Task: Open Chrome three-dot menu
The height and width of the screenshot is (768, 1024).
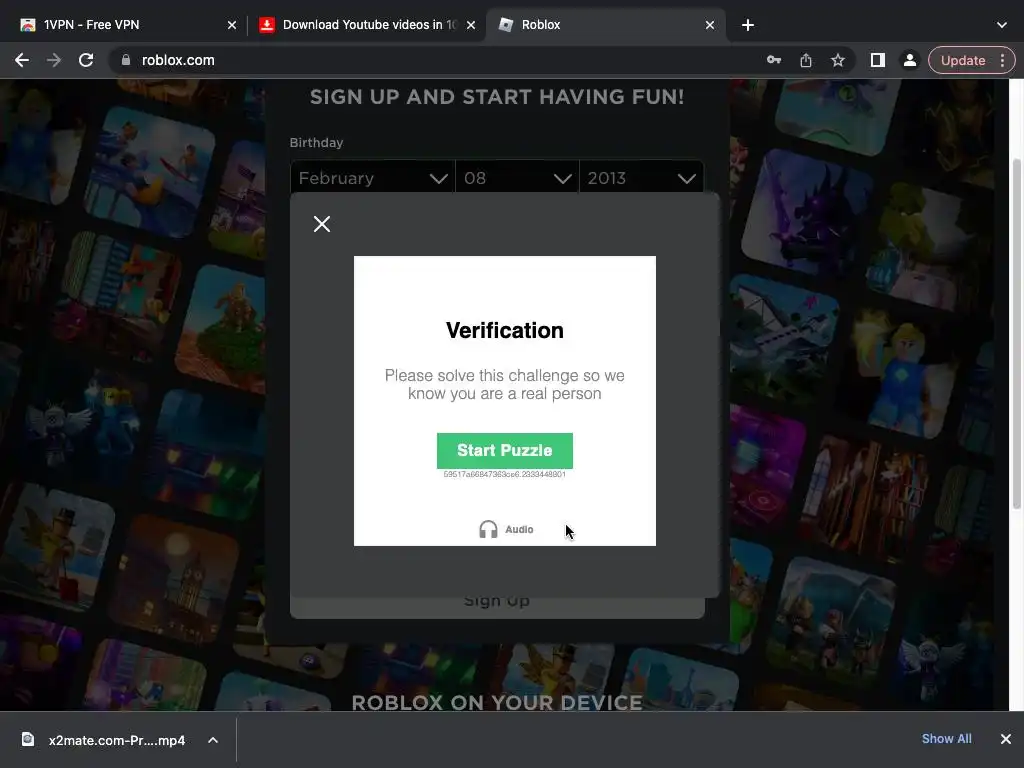Action: (x=1002, y=60)
